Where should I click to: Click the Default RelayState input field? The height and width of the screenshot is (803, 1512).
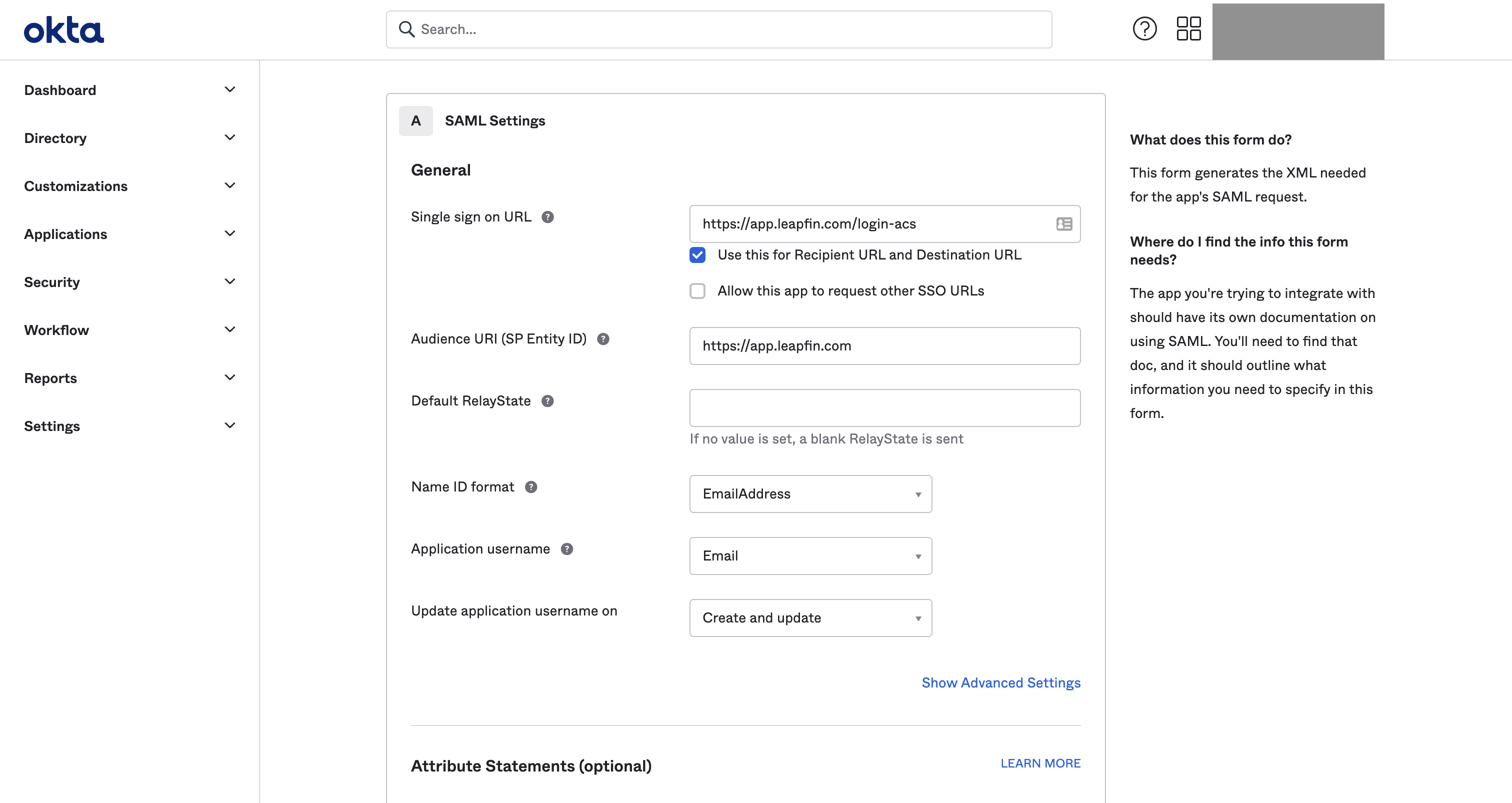(x=884, y=408)
